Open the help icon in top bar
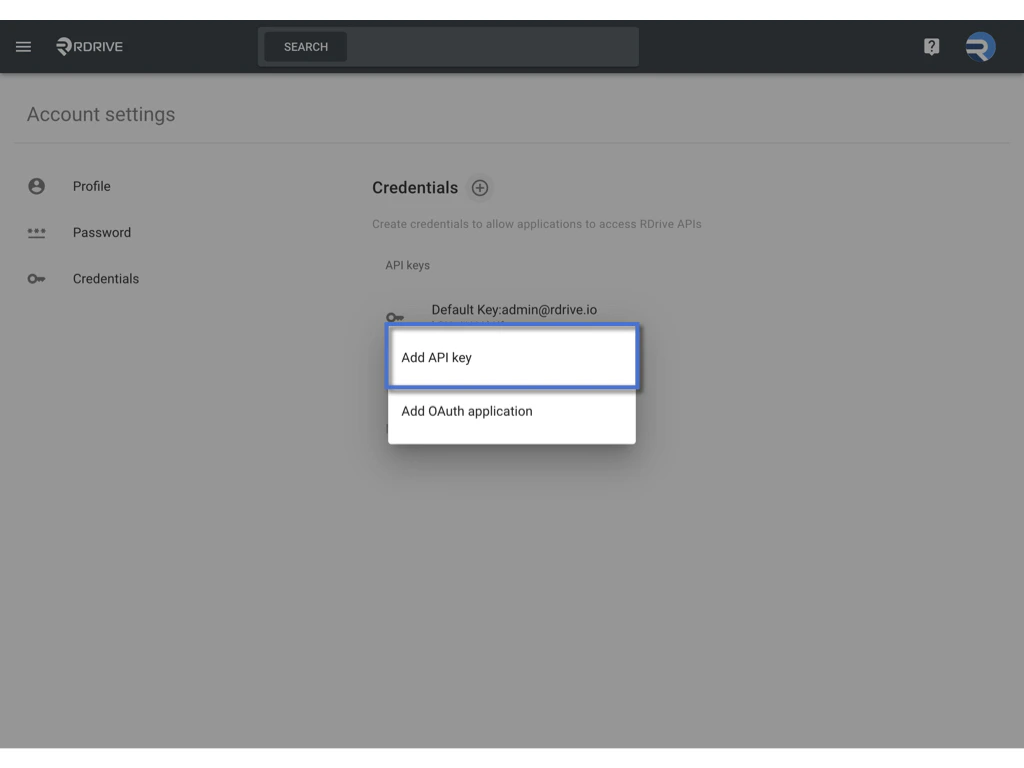 [x=931, y=46]
